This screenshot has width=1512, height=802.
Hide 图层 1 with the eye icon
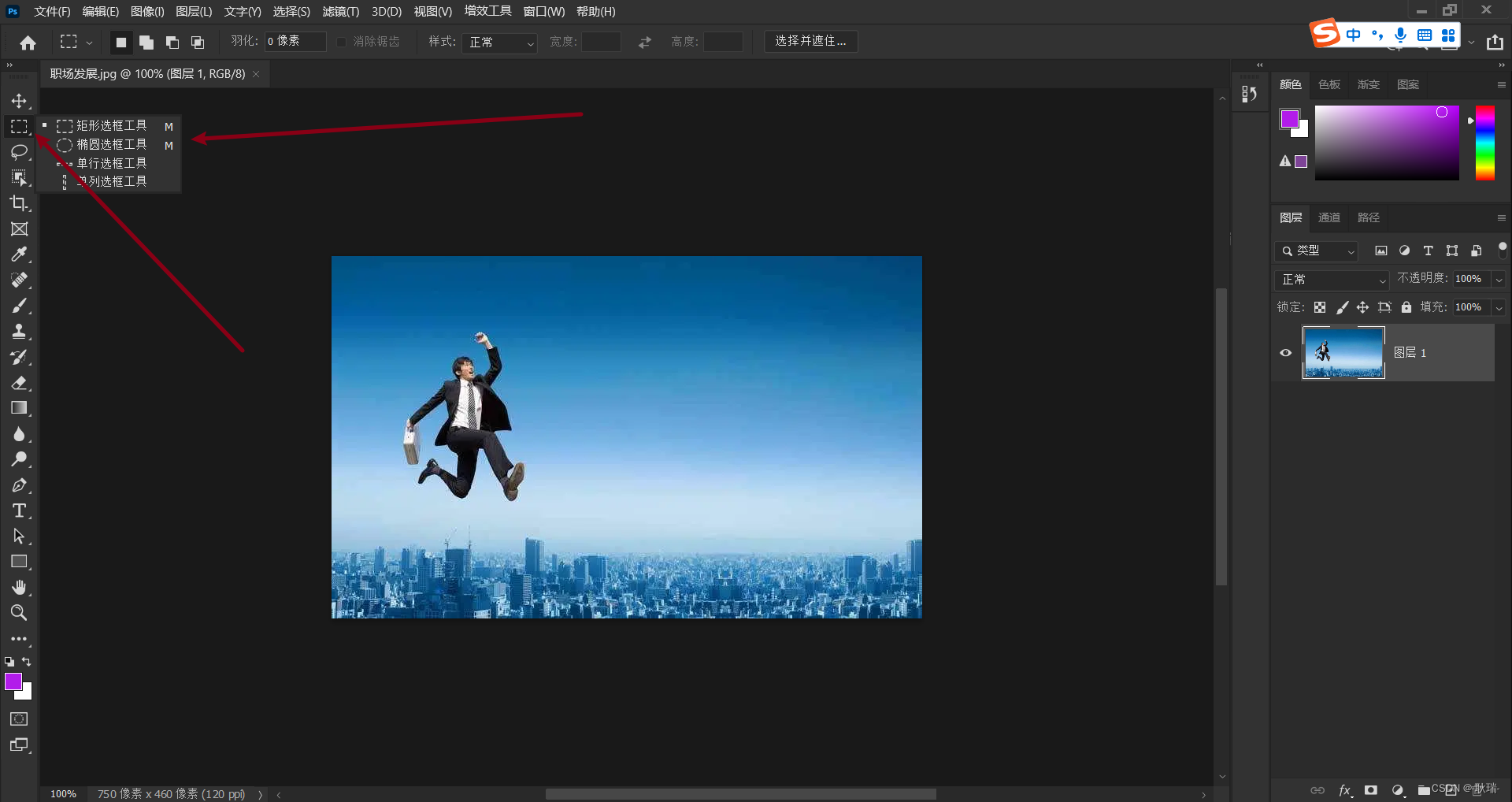point(1285,353)
